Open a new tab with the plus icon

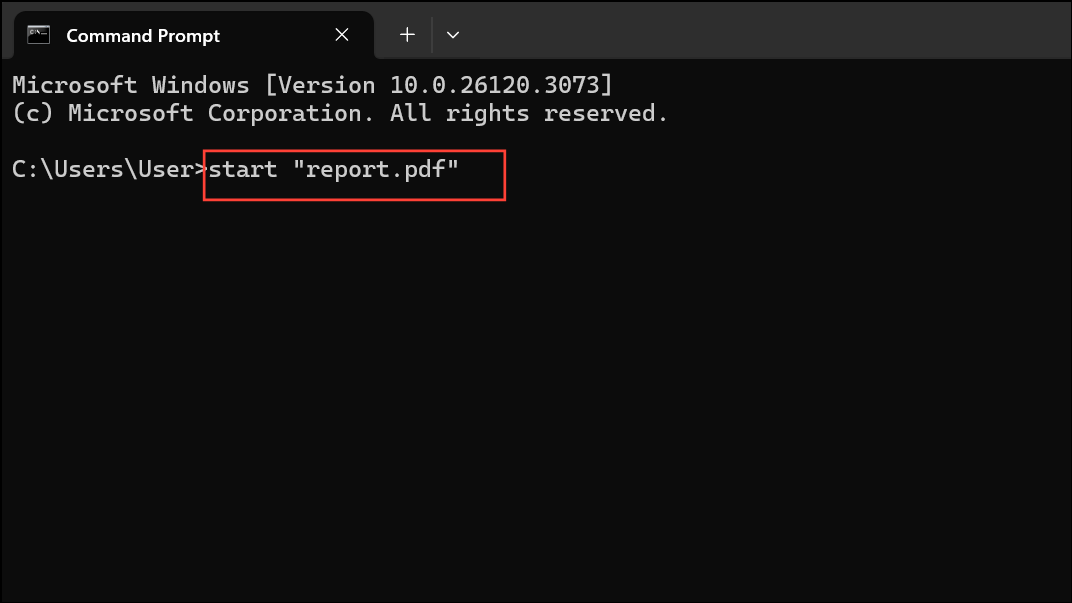[x=407, y=34]
